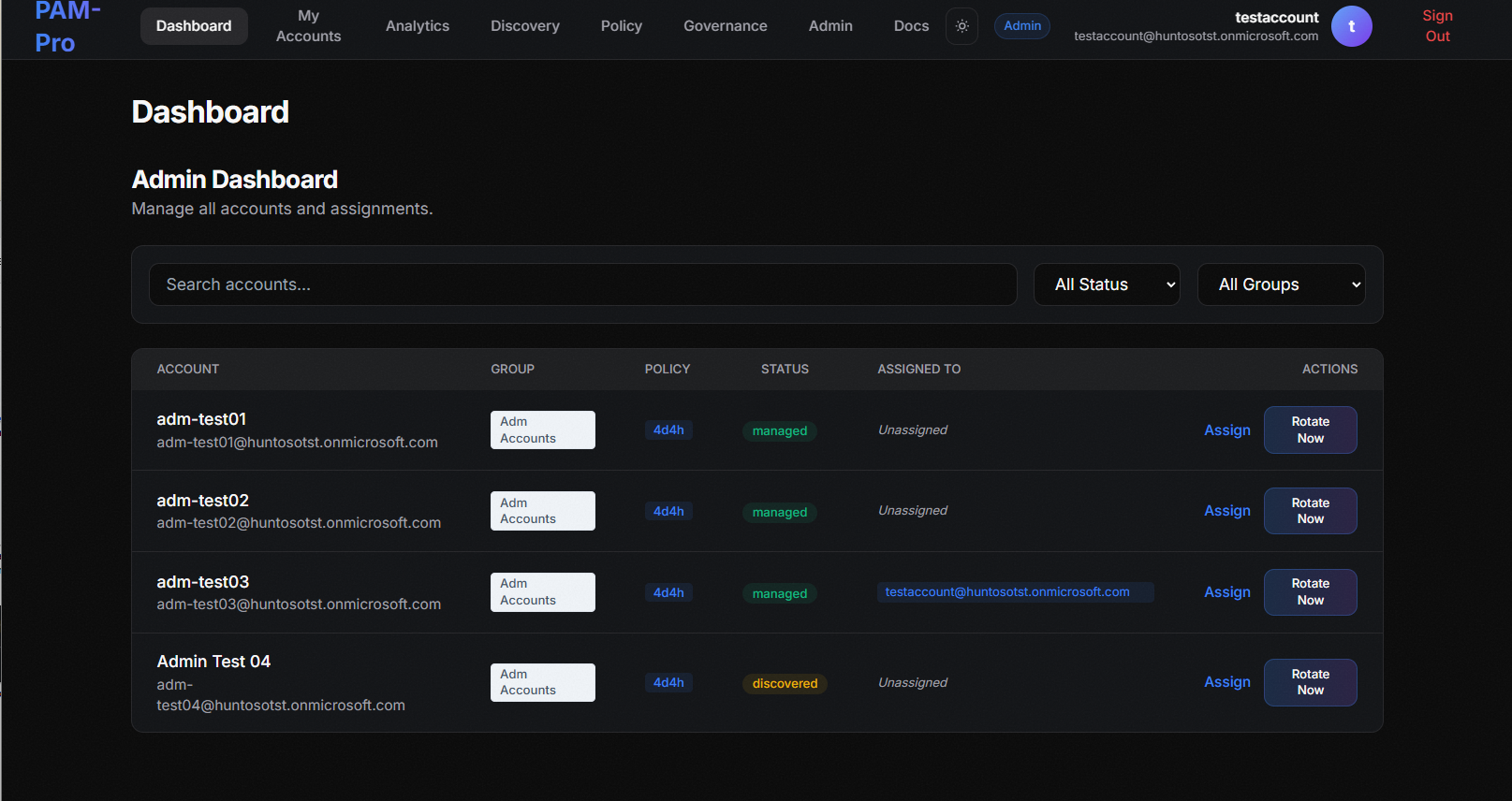The width and height of the screenshot is (1512, 801).
Task: Open the Admin navigation item
Action: (830, 26)
